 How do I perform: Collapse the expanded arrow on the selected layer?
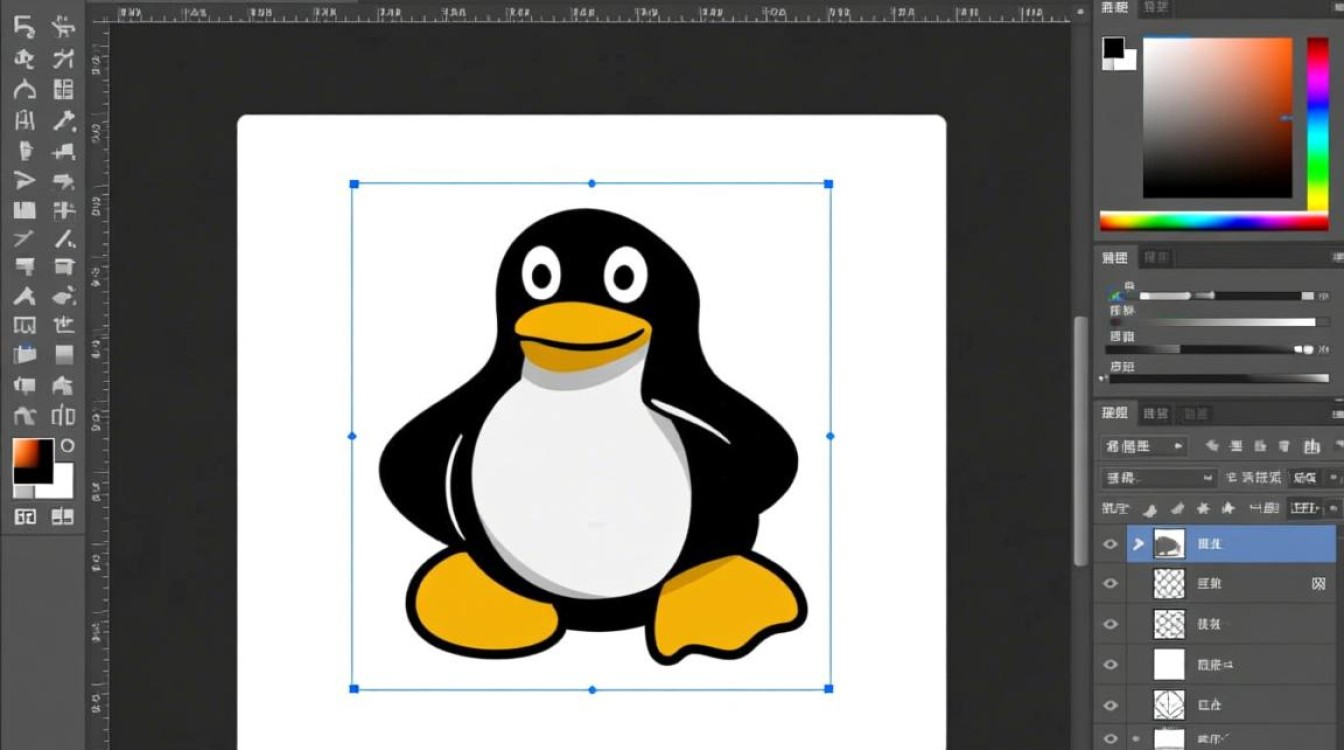[1137, 543]
